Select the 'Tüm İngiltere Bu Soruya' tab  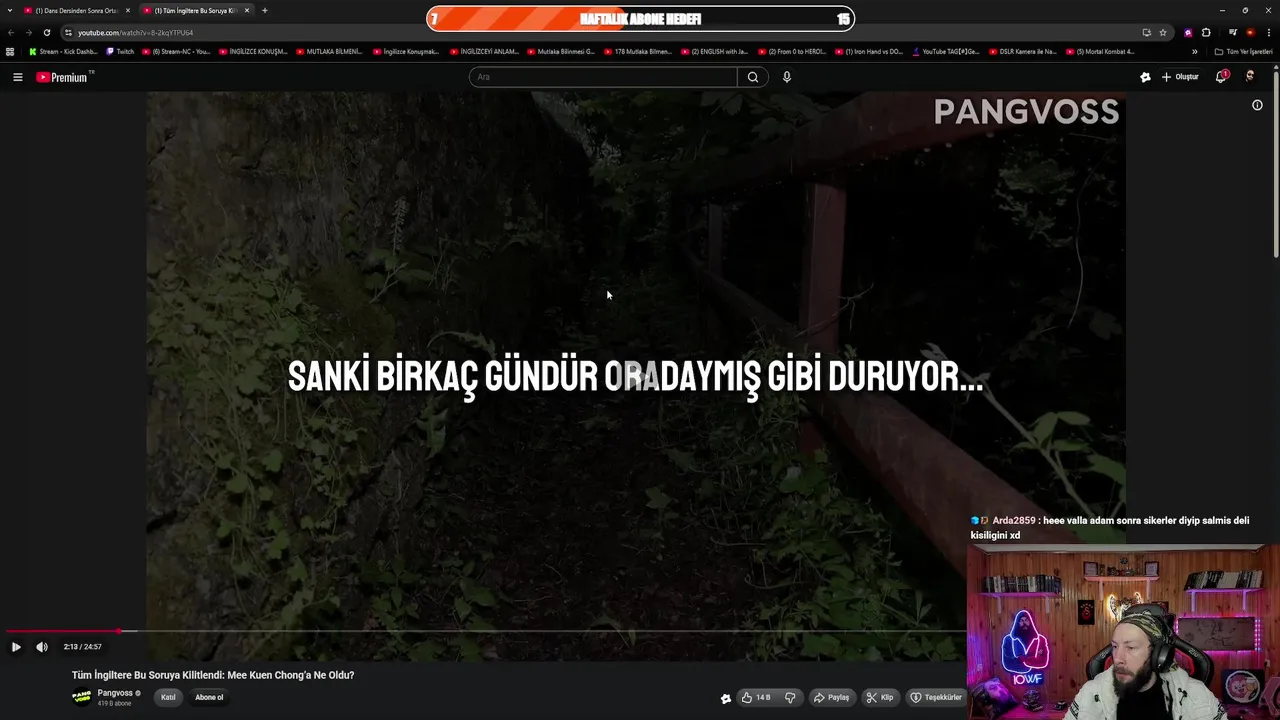(195, 10)
